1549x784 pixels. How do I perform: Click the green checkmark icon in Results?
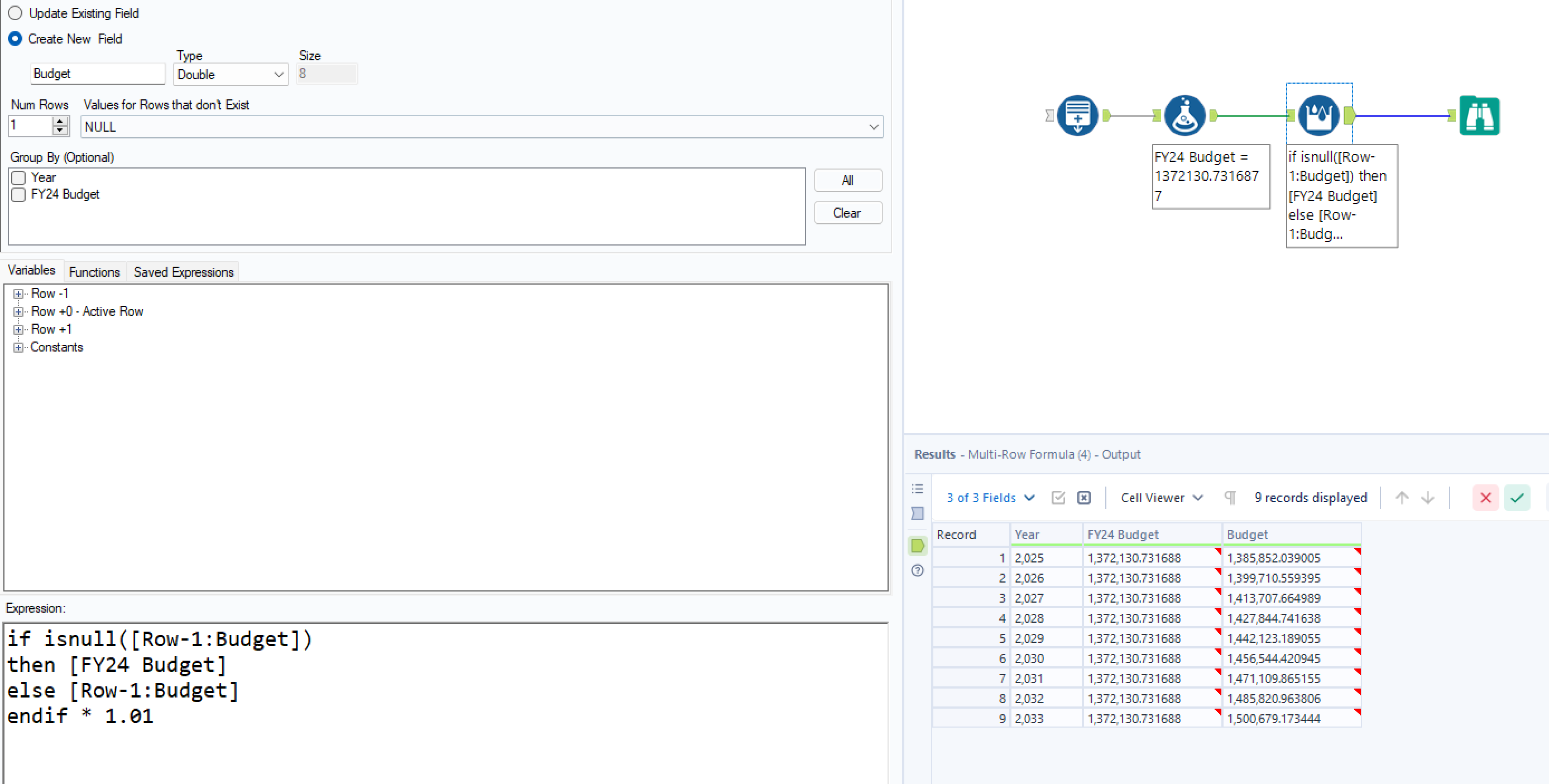click(1517, 498)
